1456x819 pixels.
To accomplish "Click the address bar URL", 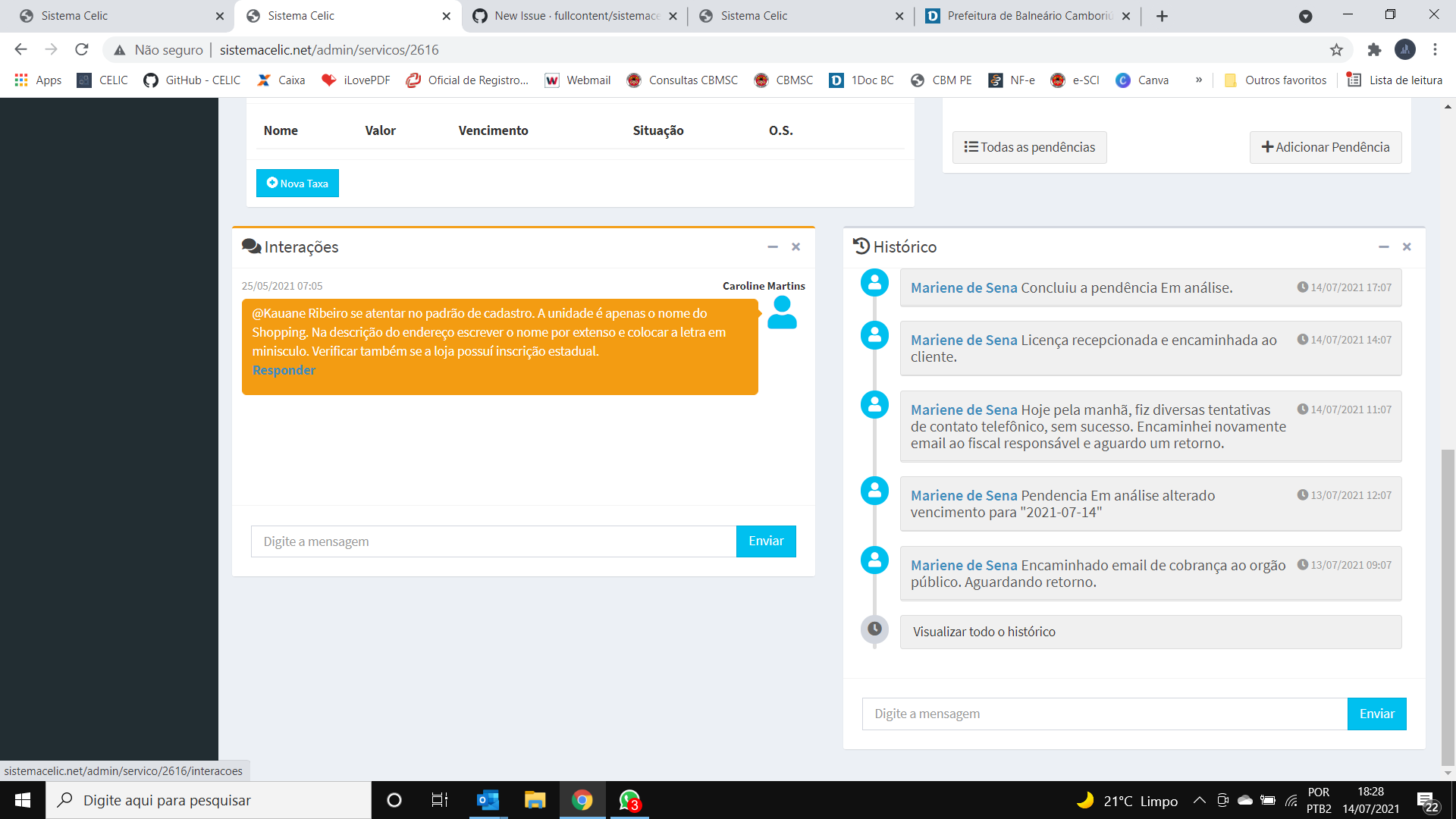I will (x=329, y=50).
